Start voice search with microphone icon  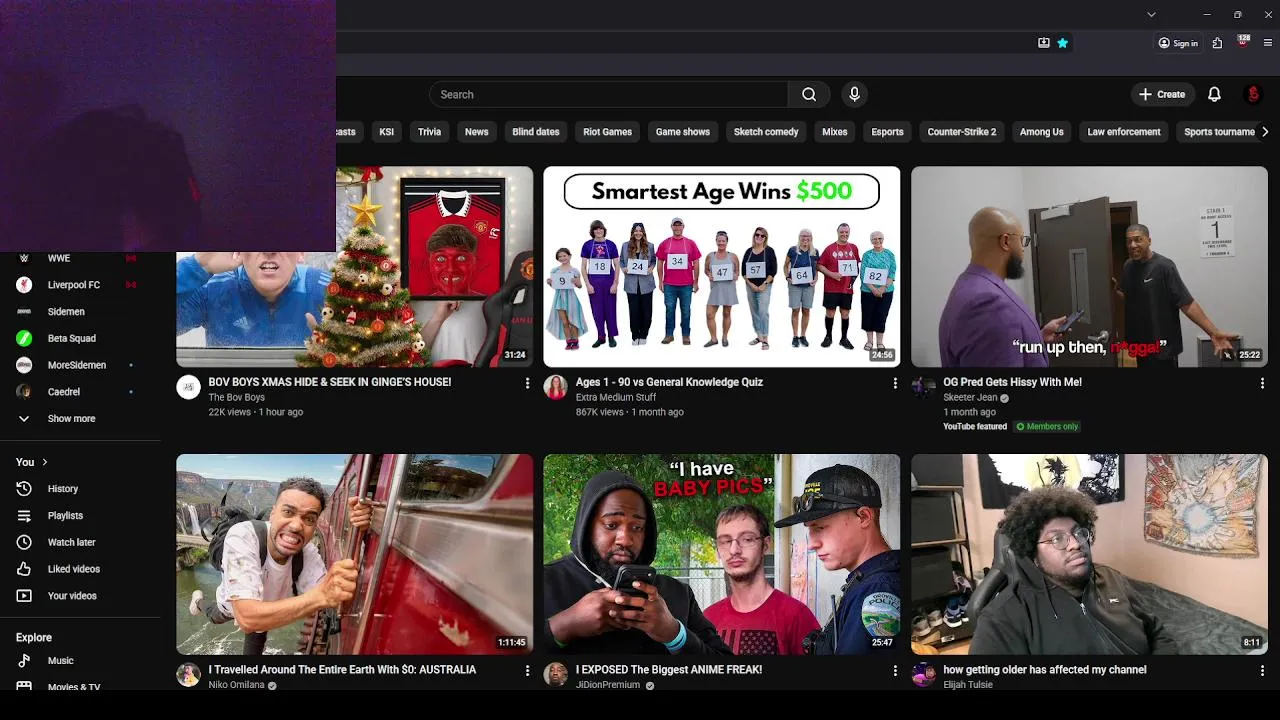tap(854, 94)
